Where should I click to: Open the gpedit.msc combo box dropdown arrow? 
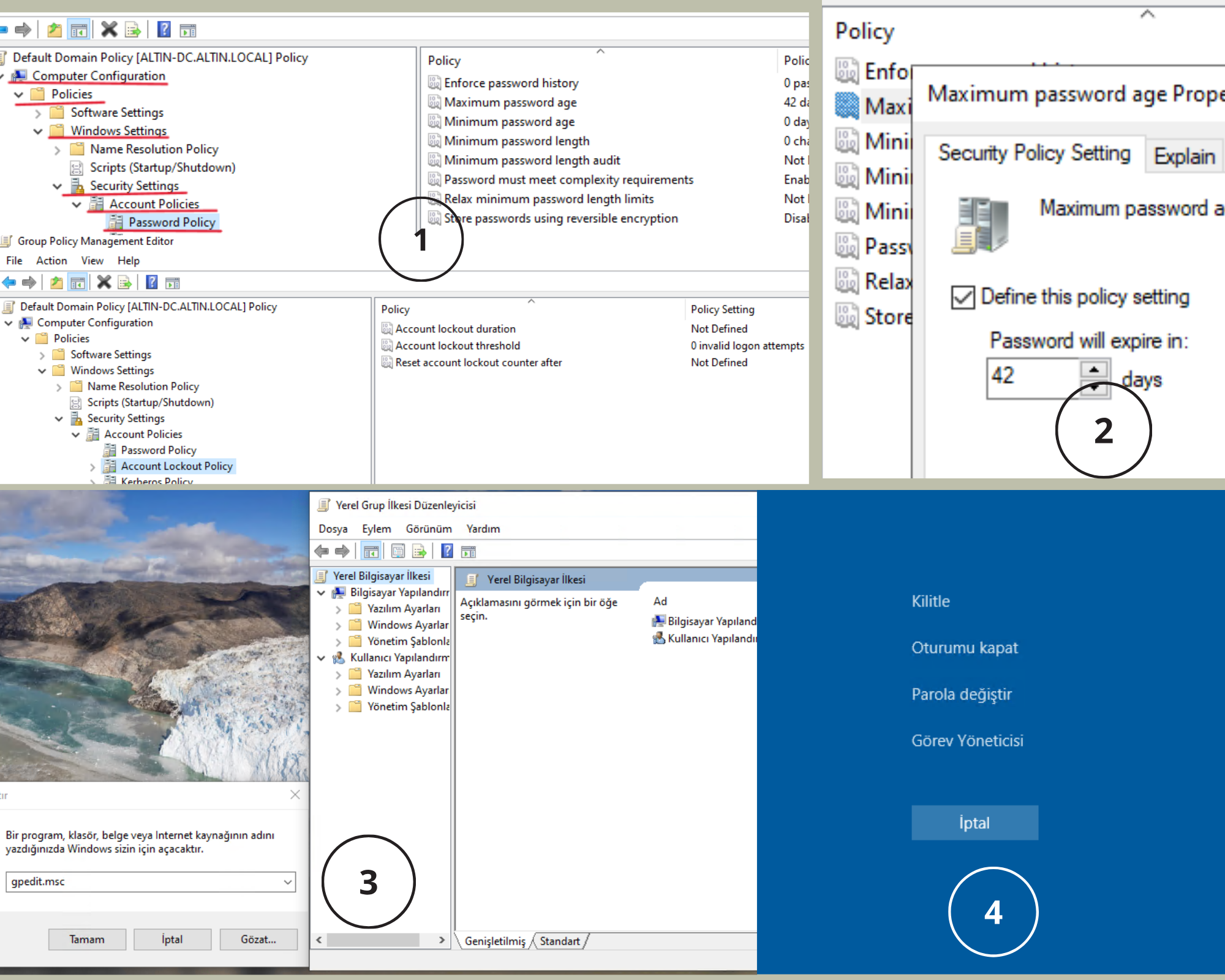pyautogui.click(x=287, y=881)
